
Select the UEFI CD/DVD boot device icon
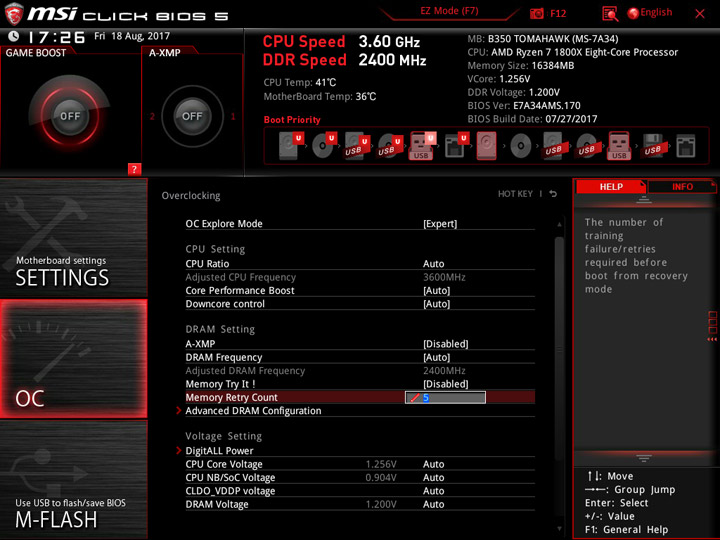[x=324, y=146]
